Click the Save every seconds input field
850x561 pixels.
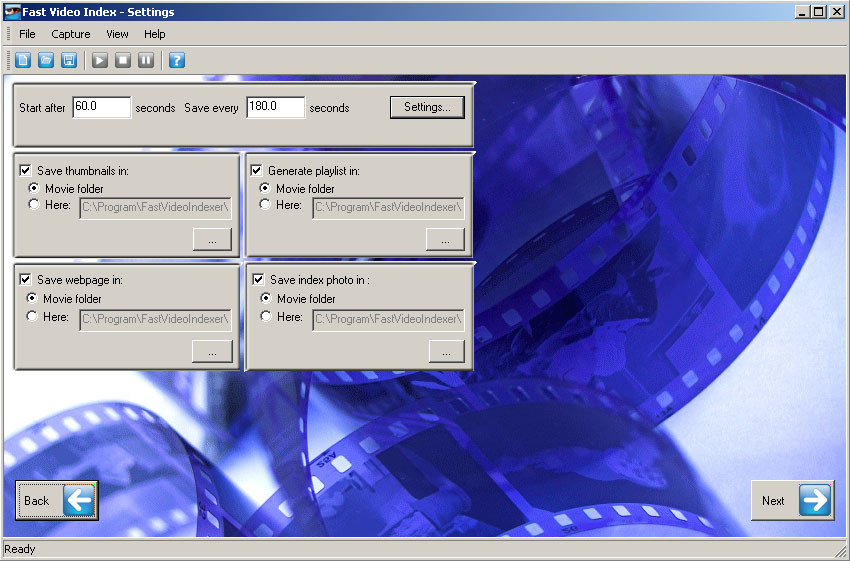[x=275, y=107]
